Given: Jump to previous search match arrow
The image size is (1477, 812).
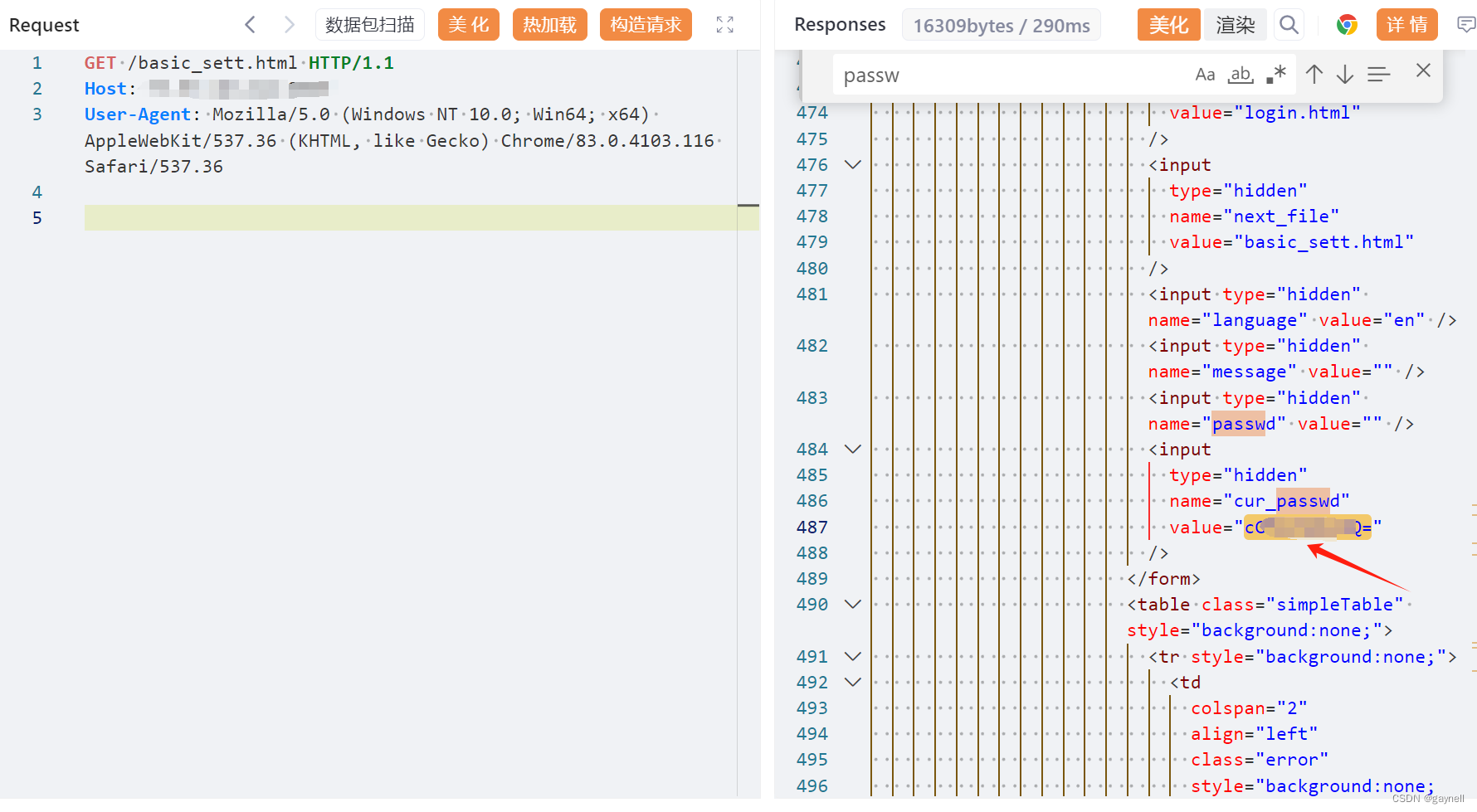Looking at the screenshot, I should (x=1314, y=74).
